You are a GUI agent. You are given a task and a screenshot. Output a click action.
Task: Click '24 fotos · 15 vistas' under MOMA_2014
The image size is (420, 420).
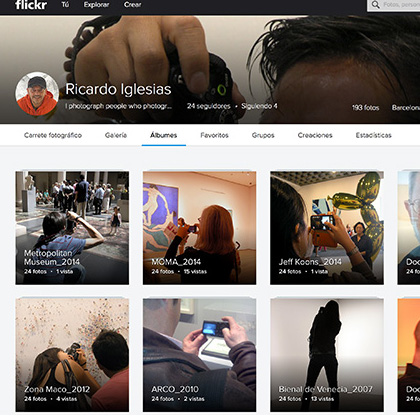pyautogui.click(x=179, y=271)
